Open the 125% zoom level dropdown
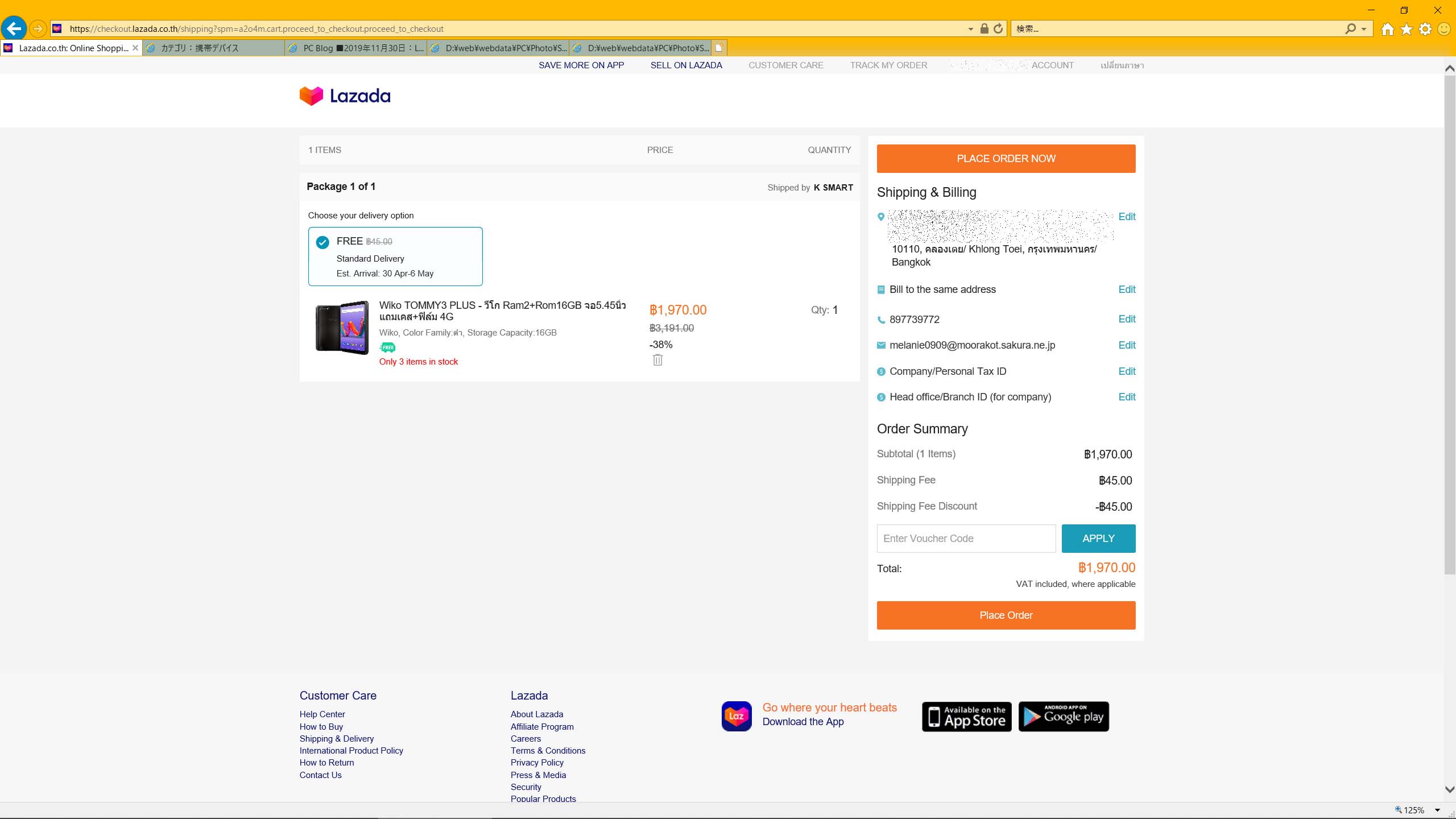The width and height of the screenshot is (1456, 819). 1437,810
